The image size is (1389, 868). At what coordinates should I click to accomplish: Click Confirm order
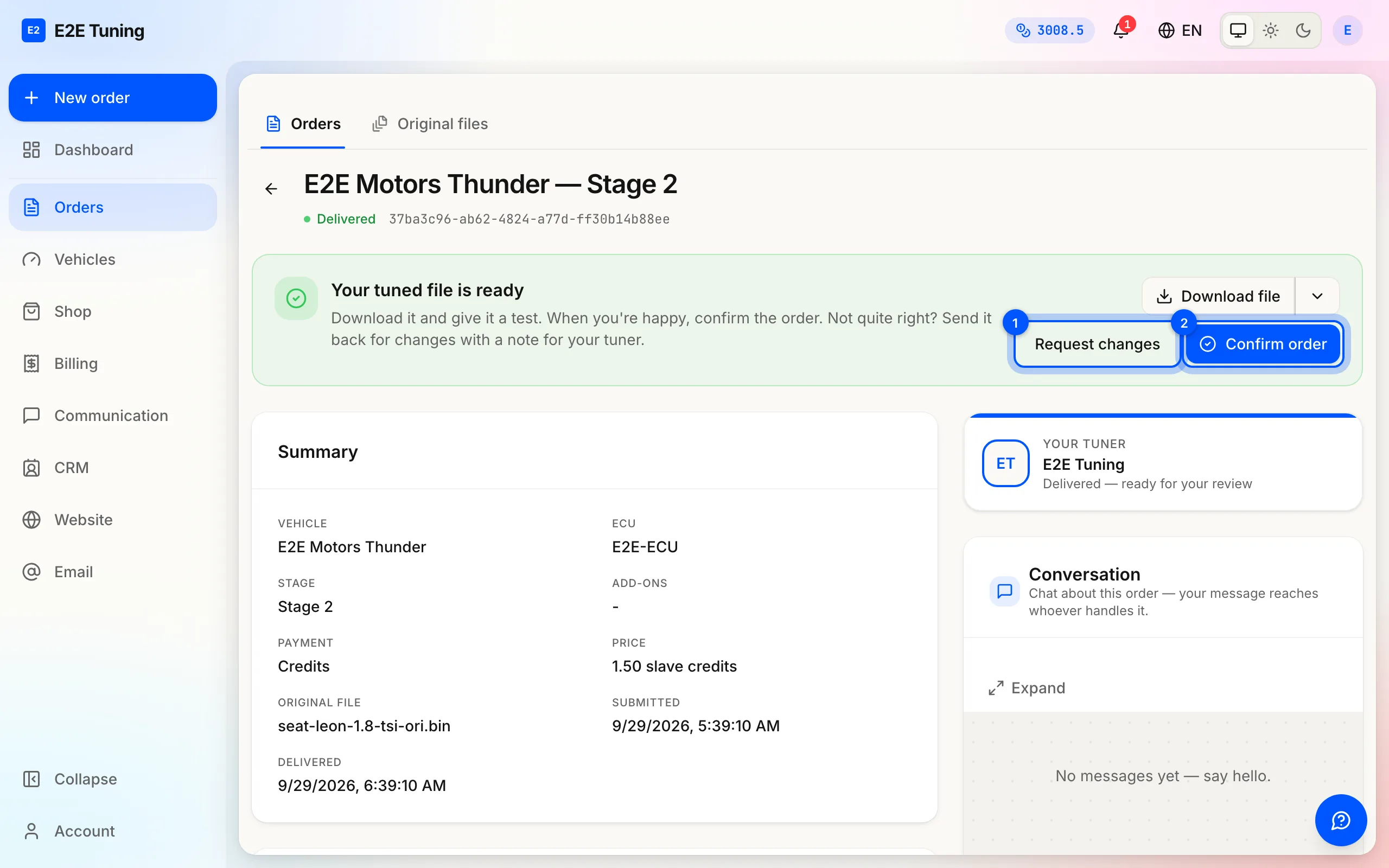pos(1263,344)
